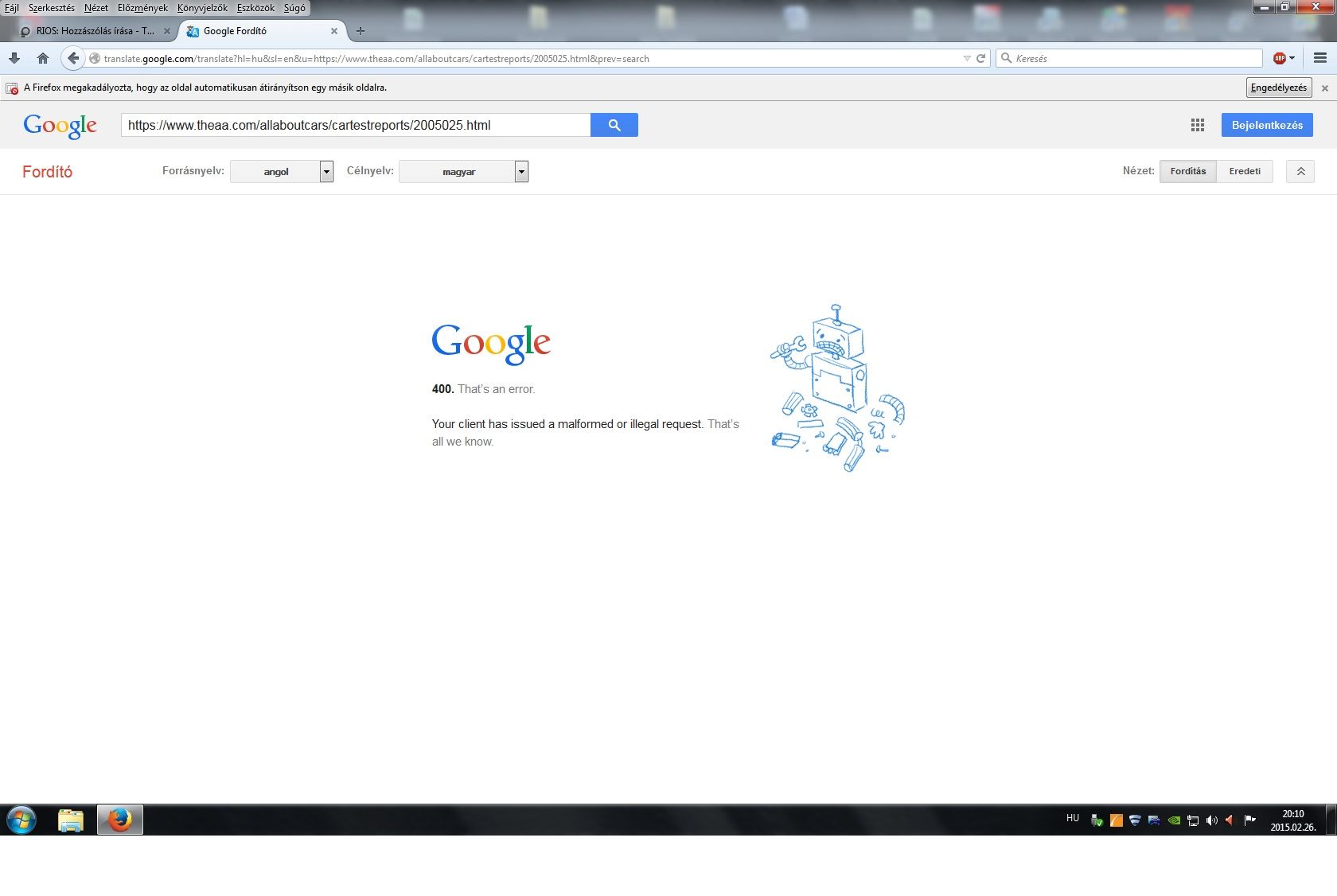
Task: Click the orange square tray icon
Action: pos(1117,820)
